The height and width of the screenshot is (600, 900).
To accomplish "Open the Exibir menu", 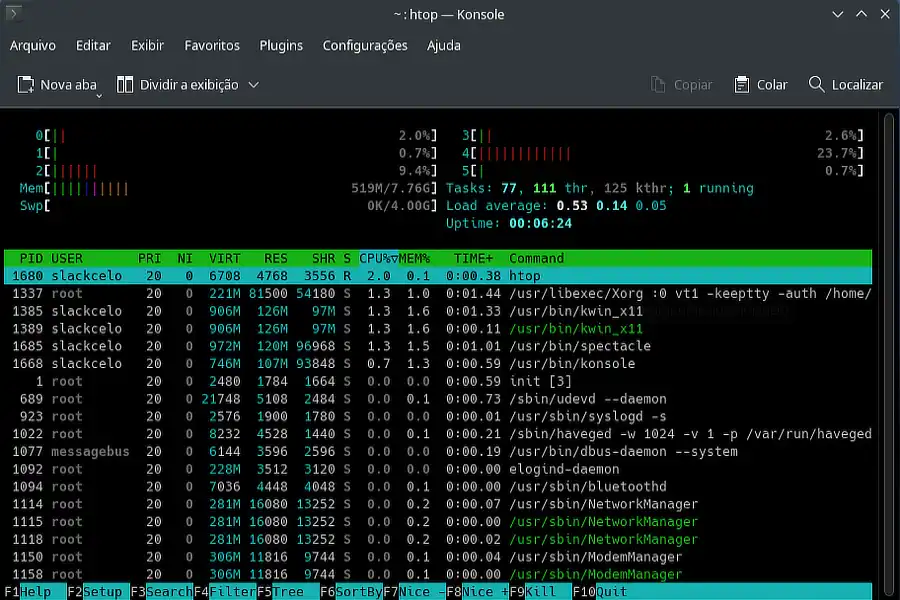I will [147, 45].
